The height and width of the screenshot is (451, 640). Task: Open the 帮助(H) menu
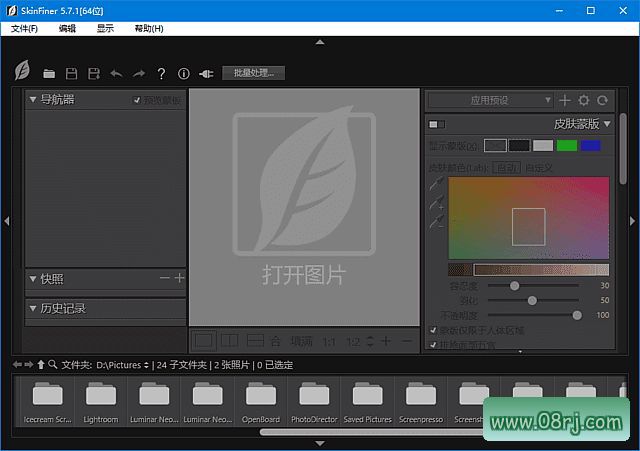click(x=149, y=29)
